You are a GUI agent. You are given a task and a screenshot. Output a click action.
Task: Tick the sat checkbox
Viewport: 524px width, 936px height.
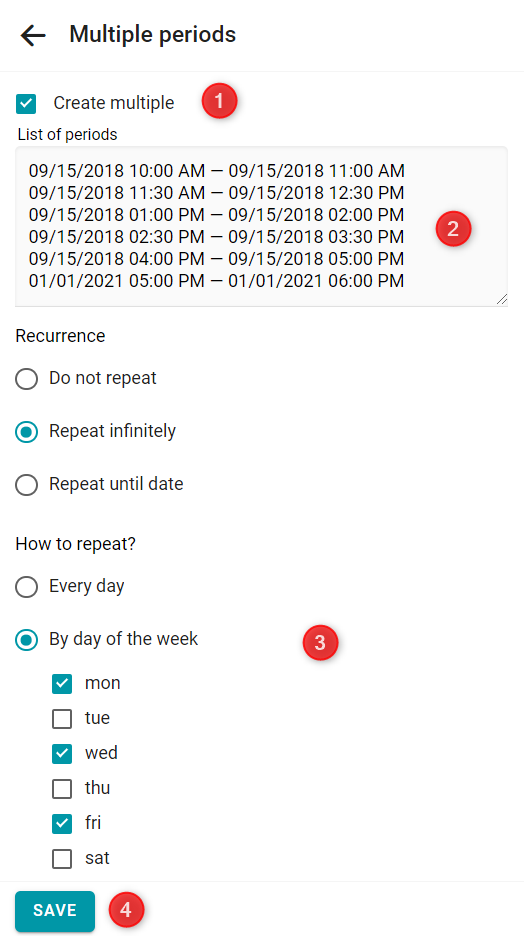(x=62, y=859)
